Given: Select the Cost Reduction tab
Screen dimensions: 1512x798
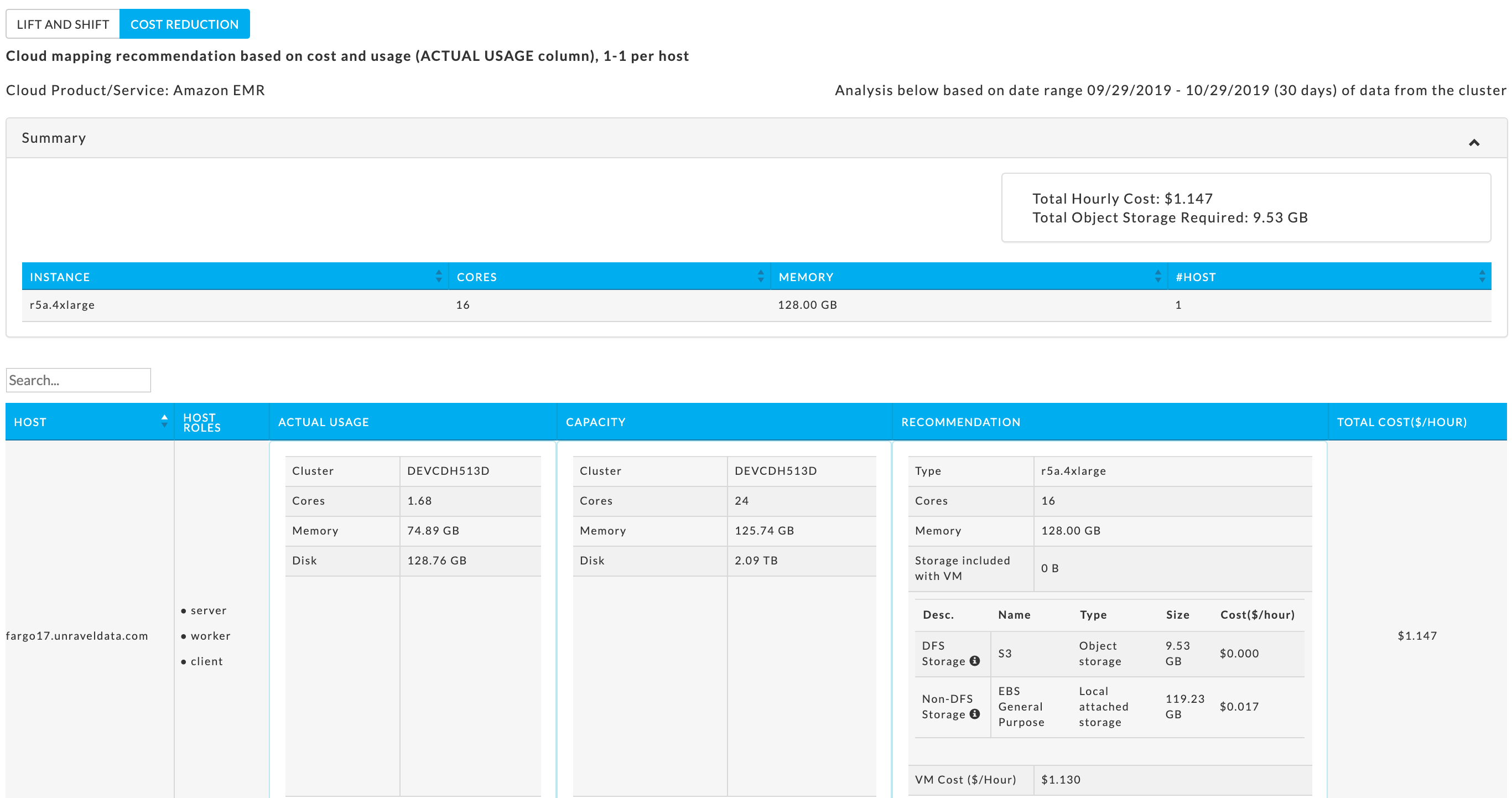Looking at the screenshot, I should tap(184, 24).
